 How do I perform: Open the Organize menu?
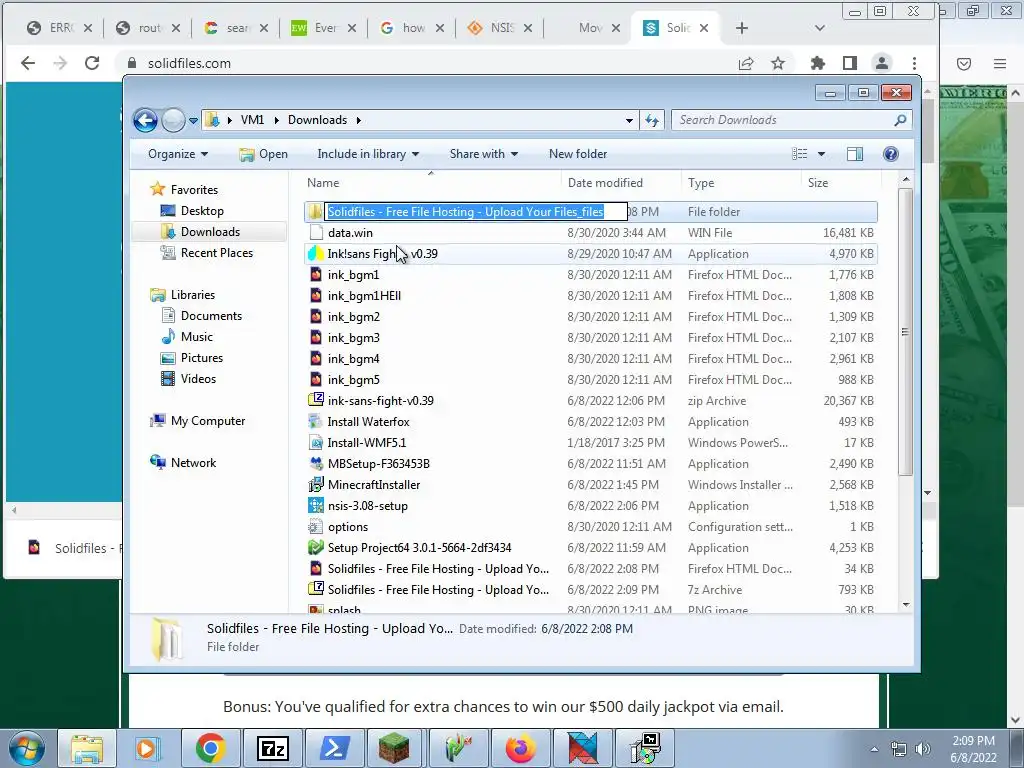(x=178, y=154)
